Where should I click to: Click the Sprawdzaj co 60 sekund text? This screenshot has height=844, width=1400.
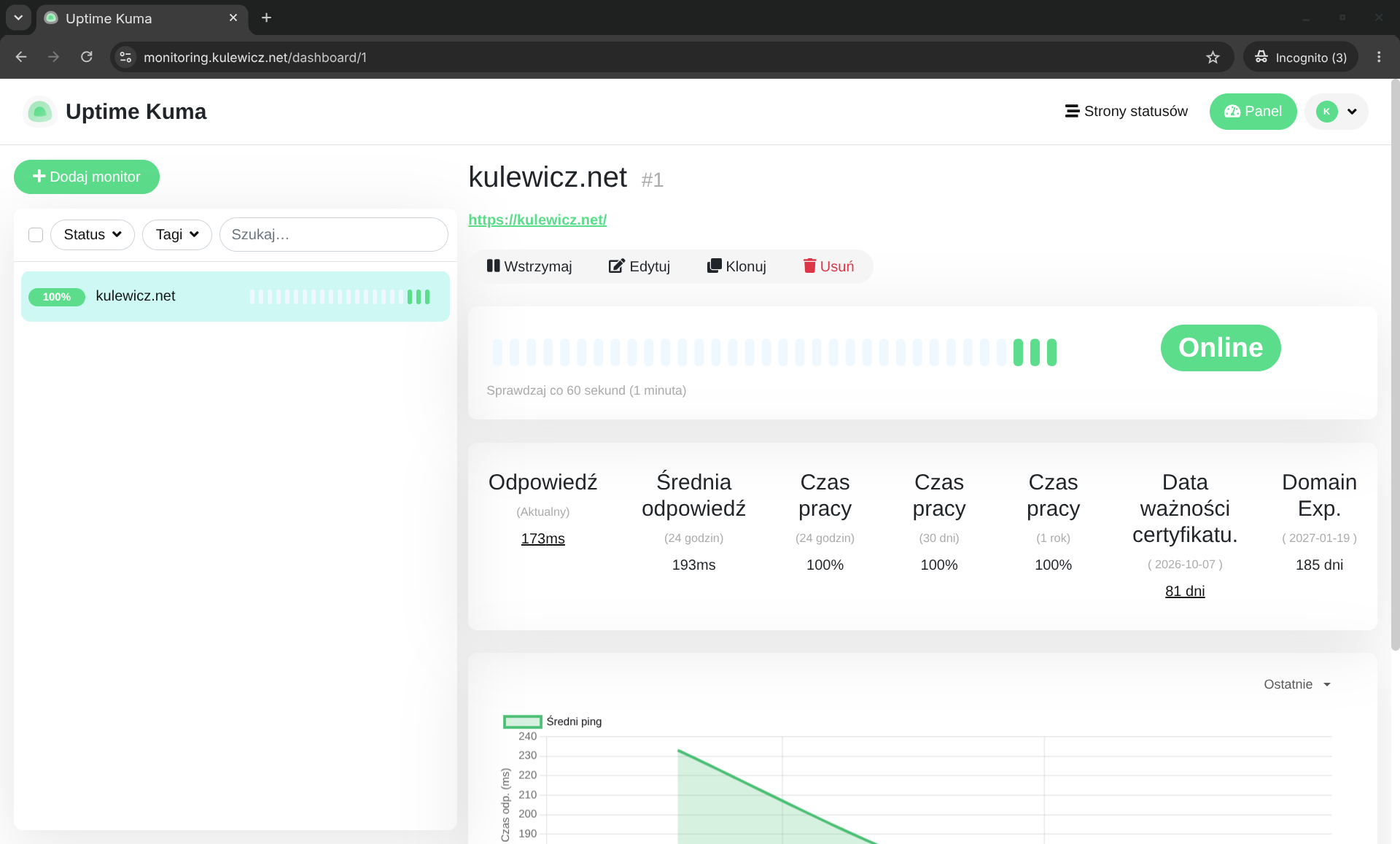click(586, 390)
